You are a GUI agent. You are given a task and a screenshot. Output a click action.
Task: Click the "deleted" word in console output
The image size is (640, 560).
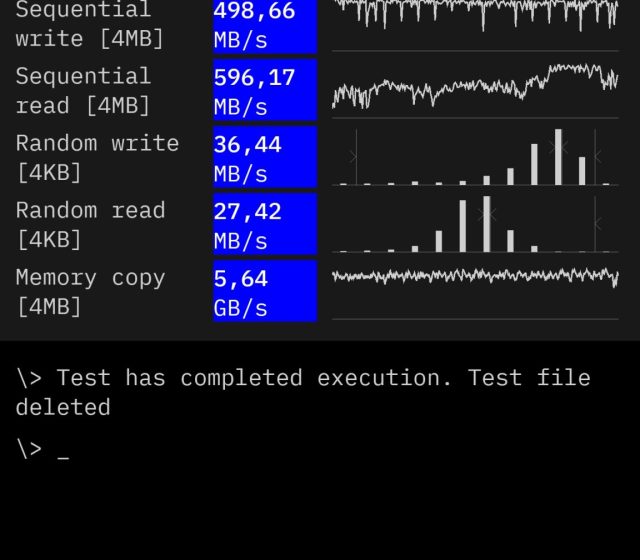[62, 407]
